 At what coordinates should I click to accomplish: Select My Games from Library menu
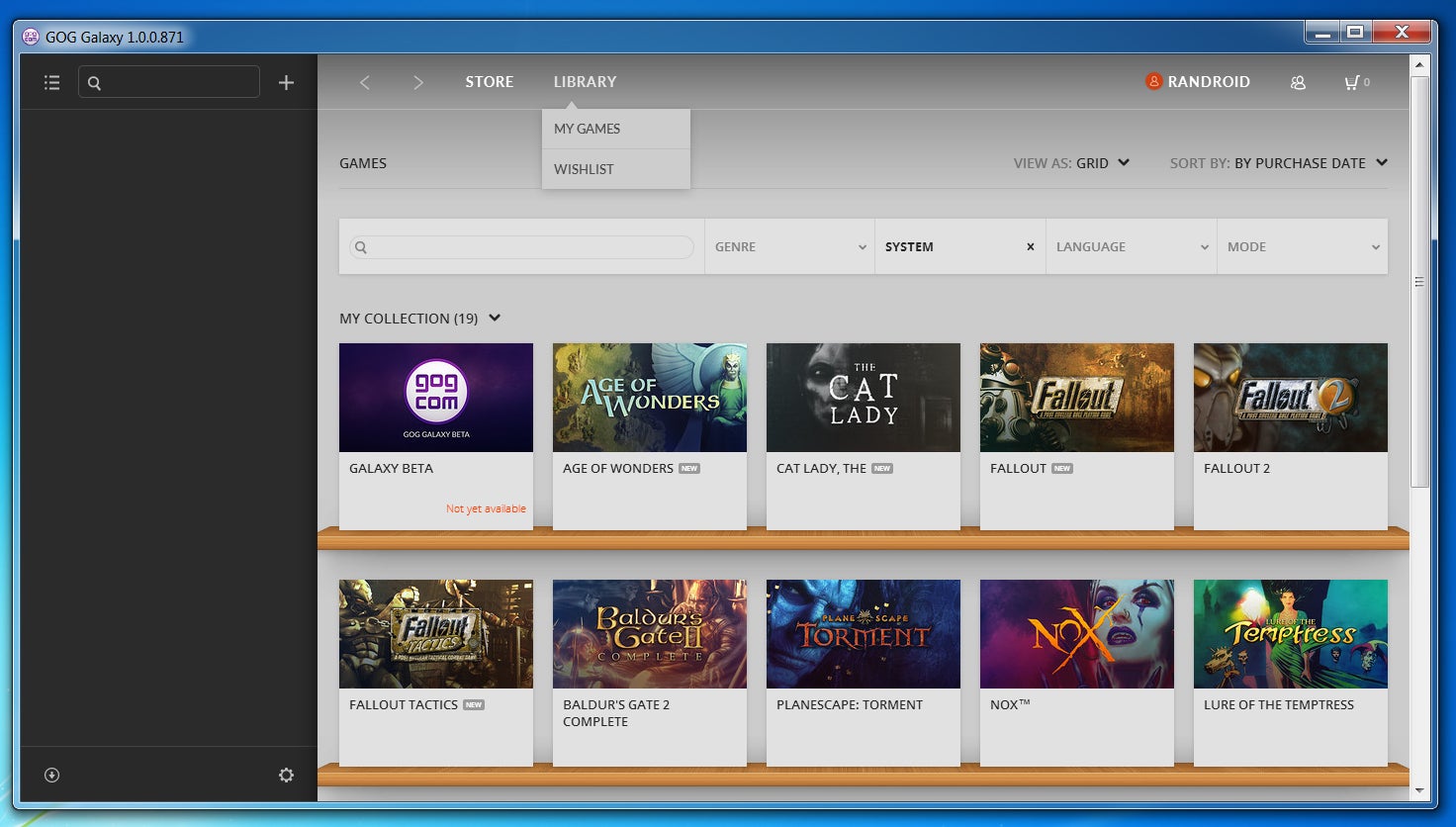point(588,129)
